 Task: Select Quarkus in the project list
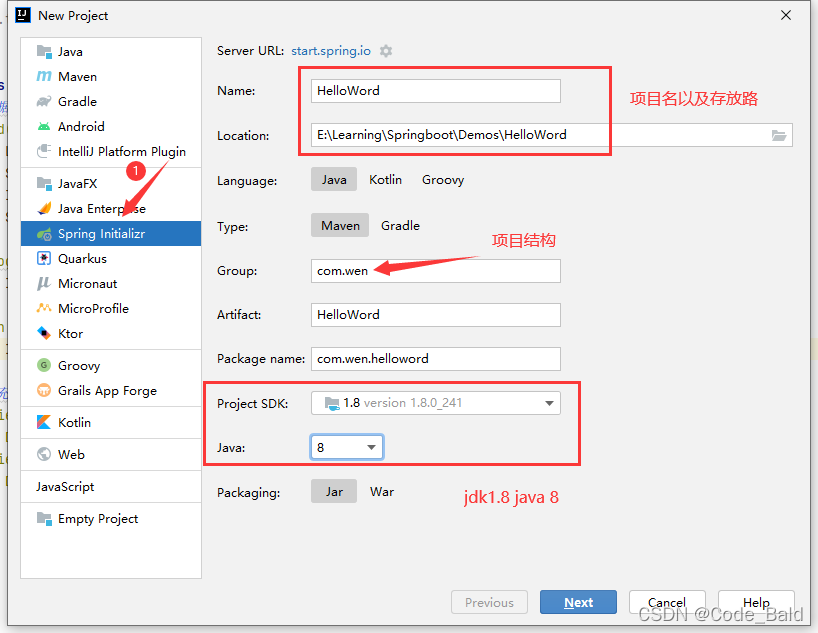(x=111, y=258)
